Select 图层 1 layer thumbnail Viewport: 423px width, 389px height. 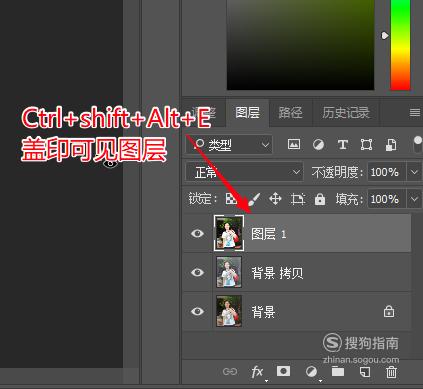point(229,233)
